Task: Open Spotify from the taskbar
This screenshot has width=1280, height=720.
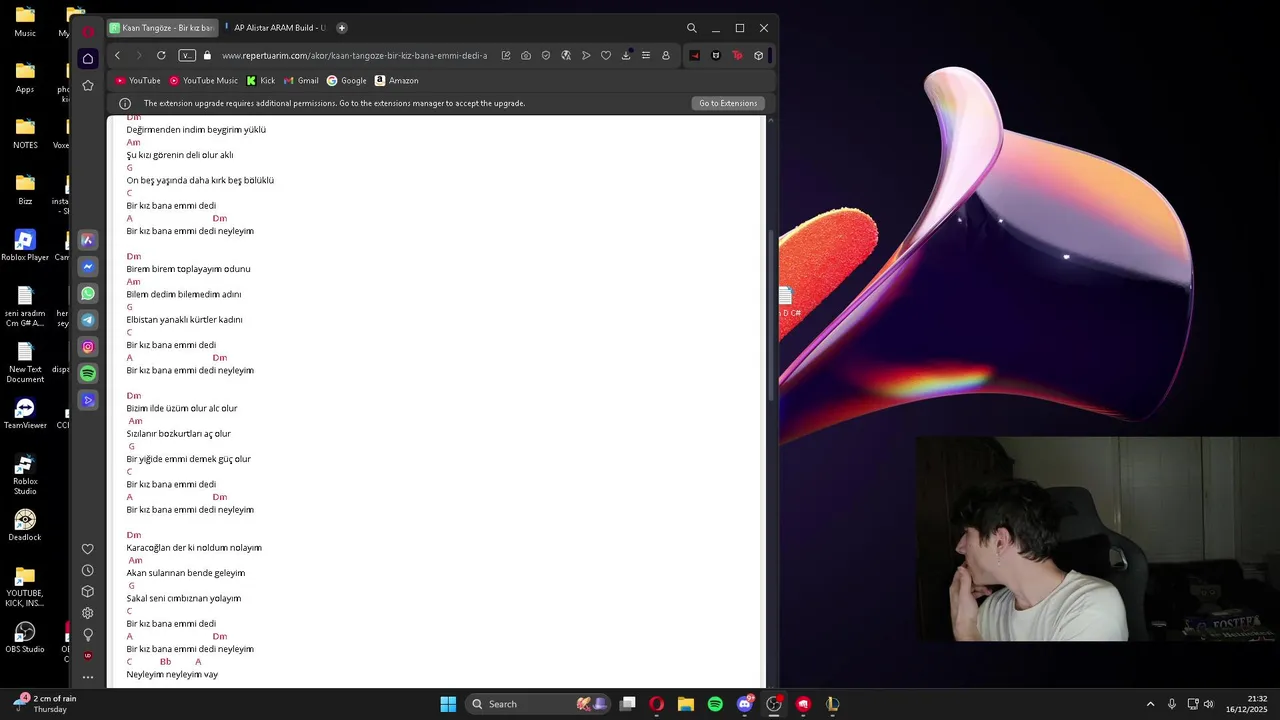Action: pos(715,704)
